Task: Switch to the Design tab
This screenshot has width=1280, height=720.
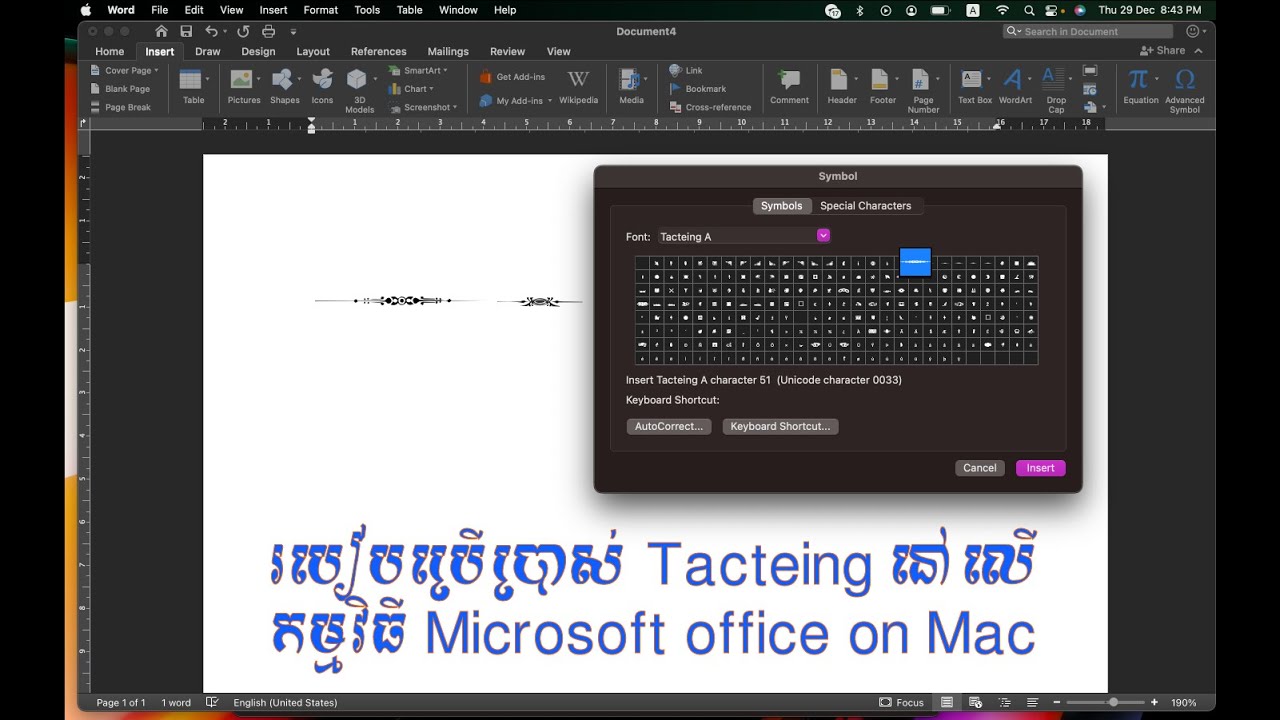Action: tap(258, 51)
